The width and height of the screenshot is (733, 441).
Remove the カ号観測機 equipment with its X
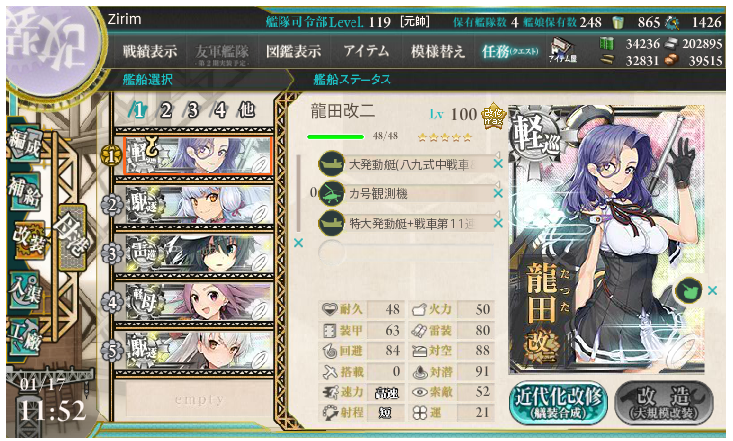pos(498,193)
